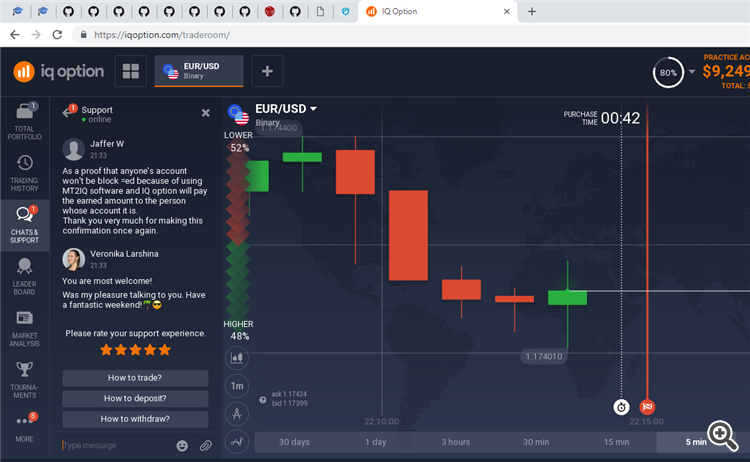Rate support with the third star

135,350
